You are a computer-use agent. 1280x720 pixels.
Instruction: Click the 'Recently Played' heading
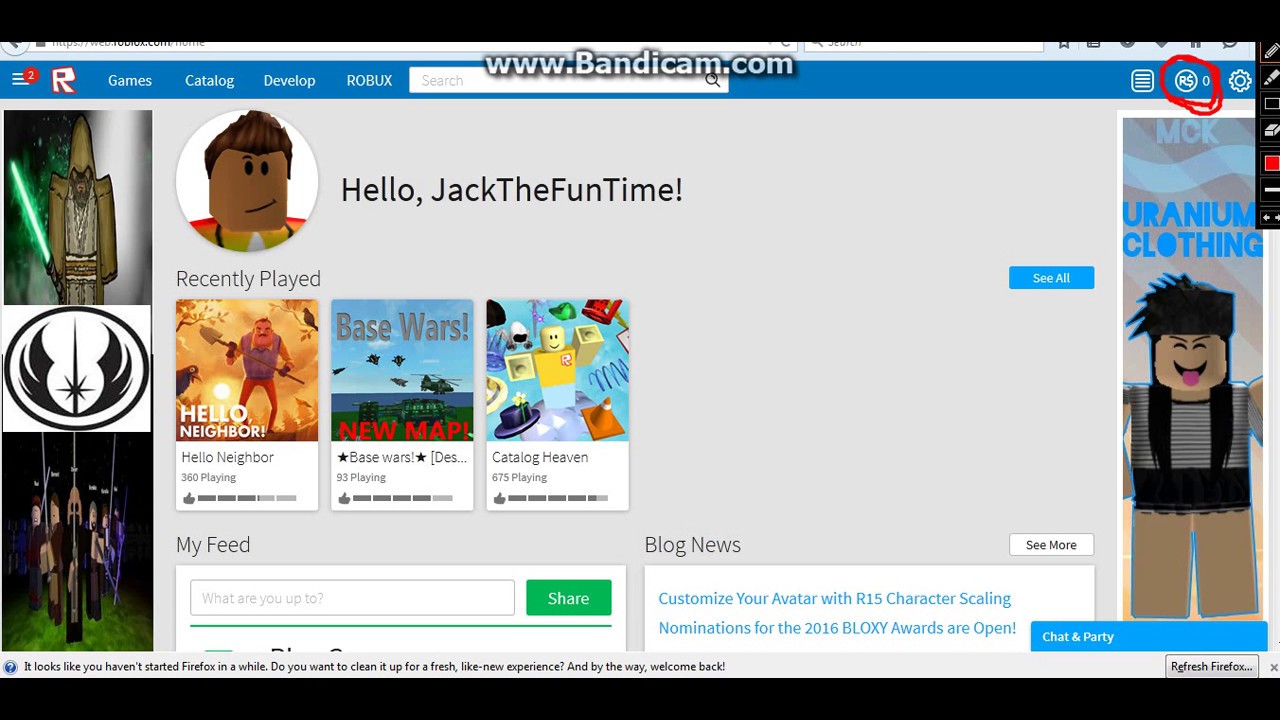point(248,279)
